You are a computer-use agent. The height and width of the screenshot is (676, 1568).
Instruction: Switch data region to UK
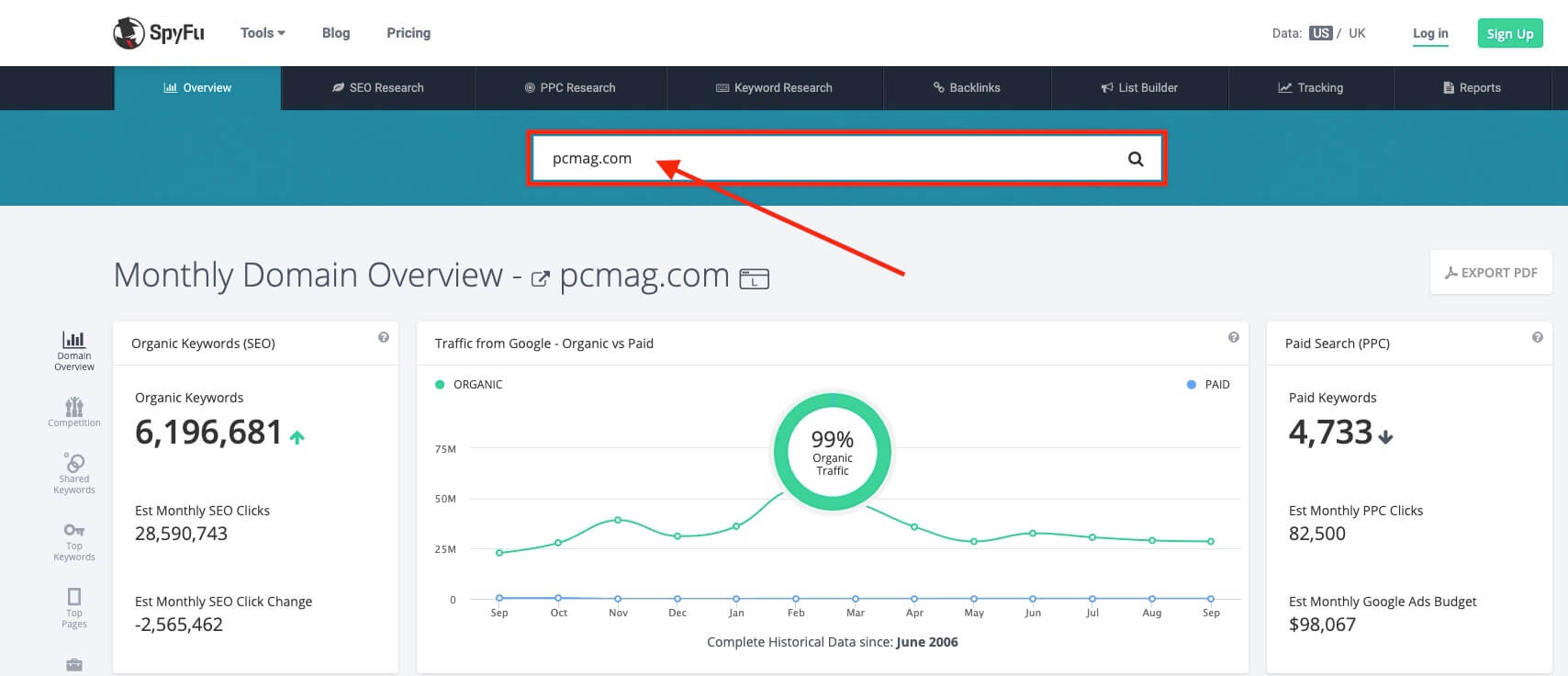pyautogui.click(x=1357, y=33)
